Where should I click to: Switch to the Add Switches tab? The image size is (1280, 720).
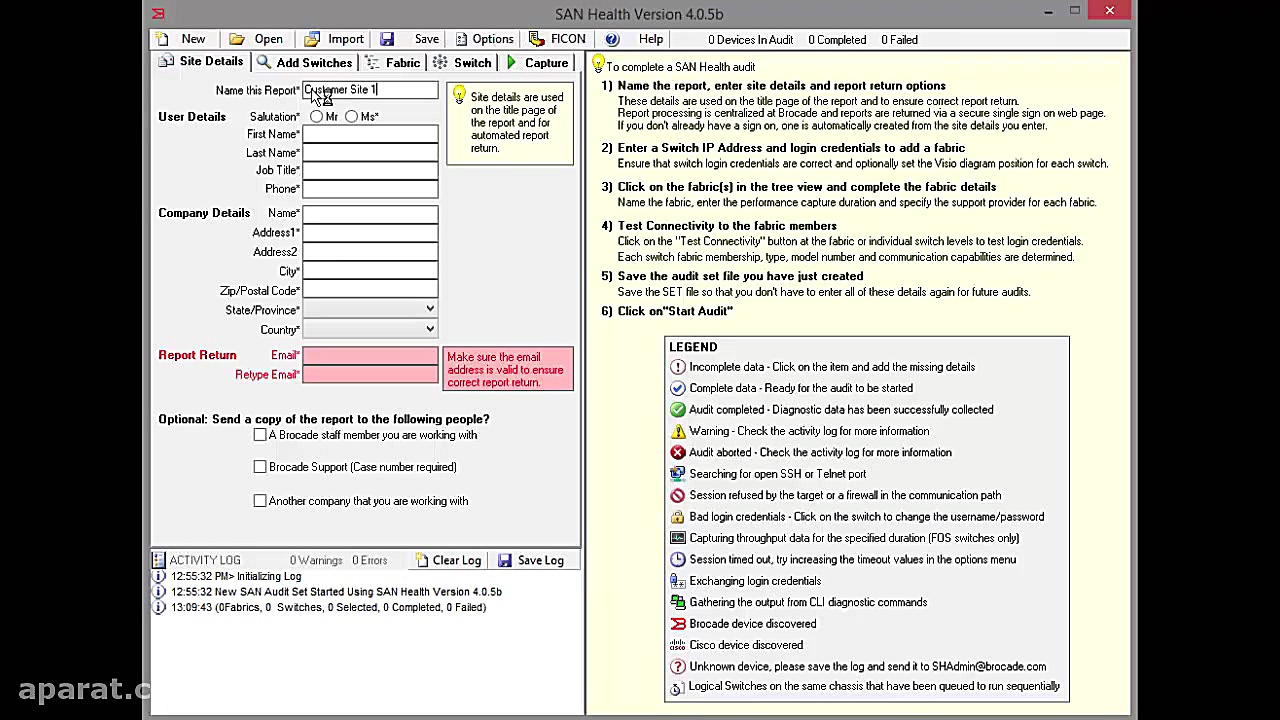304,62
